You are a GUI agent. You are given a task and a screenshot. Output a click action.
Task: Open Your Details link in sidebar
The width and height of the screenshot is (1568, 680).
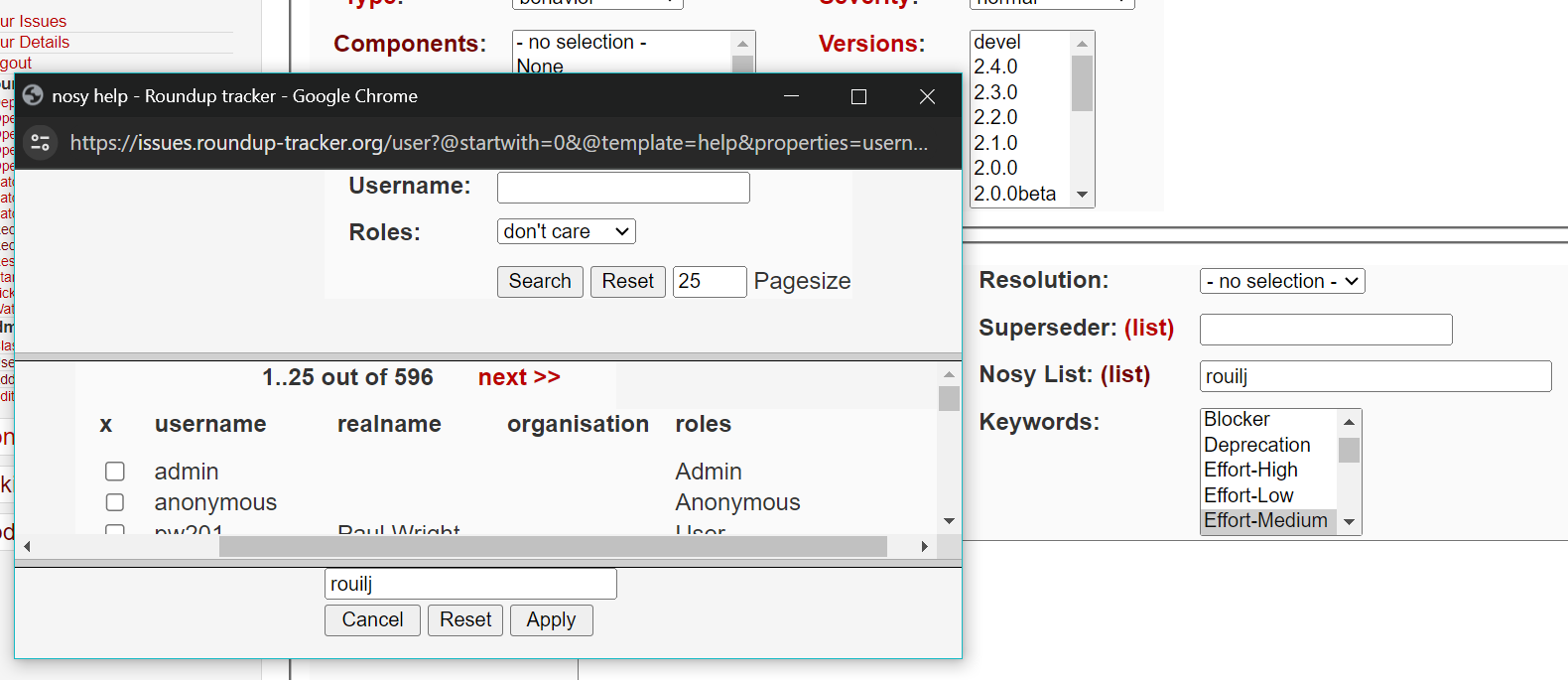(x=35, y=42)
